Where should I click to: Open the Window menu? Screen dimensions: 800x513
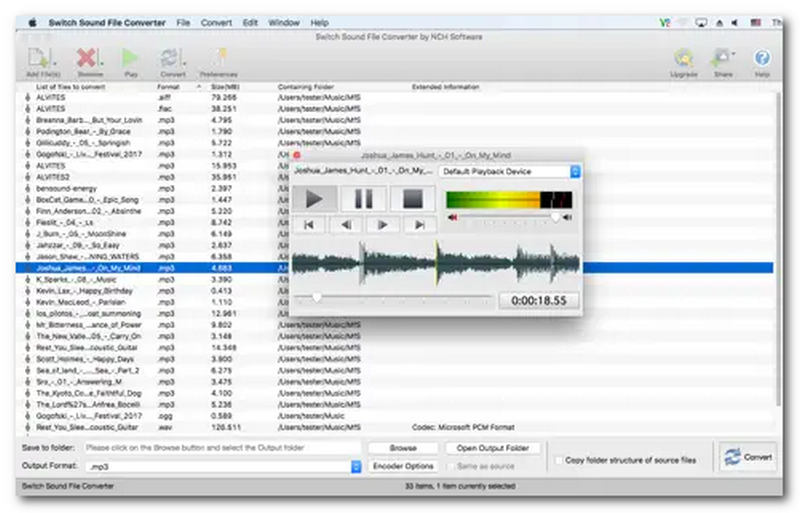[284, 22]
